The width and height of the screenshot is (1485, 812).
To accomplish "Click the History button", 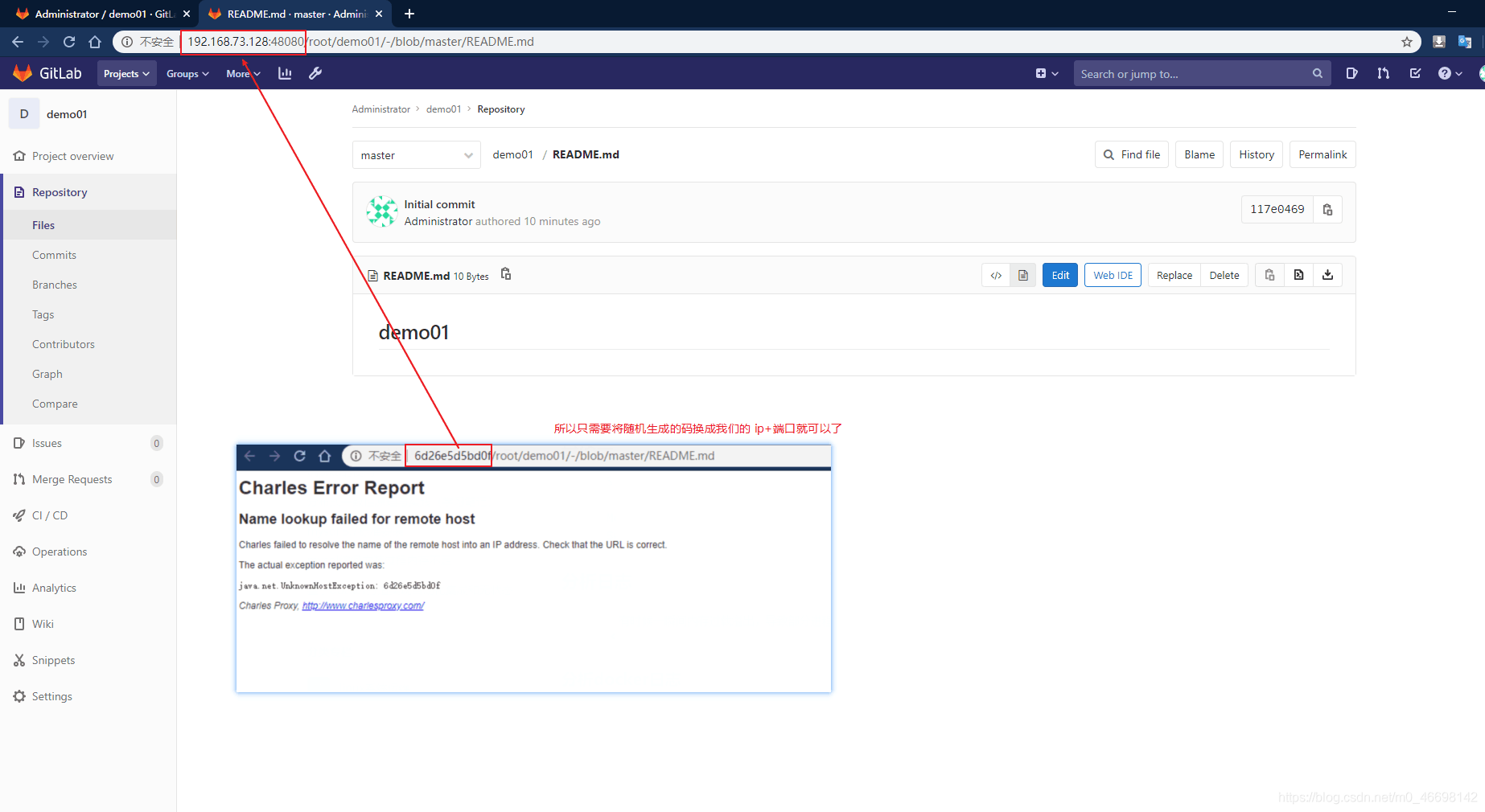I will [x=1257, y=154].
